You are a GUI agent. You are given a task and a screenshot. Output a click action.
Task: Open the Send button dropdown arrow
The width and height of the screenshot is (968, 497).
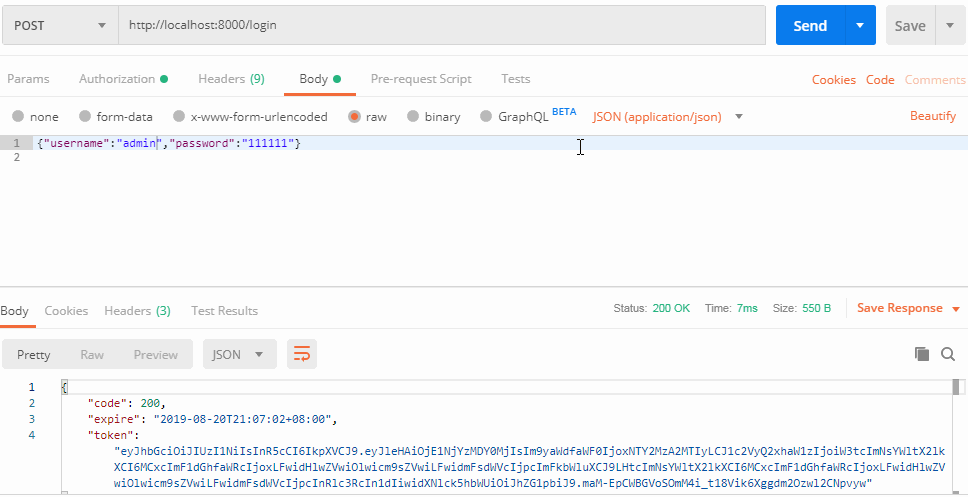(x=860, y=25)
